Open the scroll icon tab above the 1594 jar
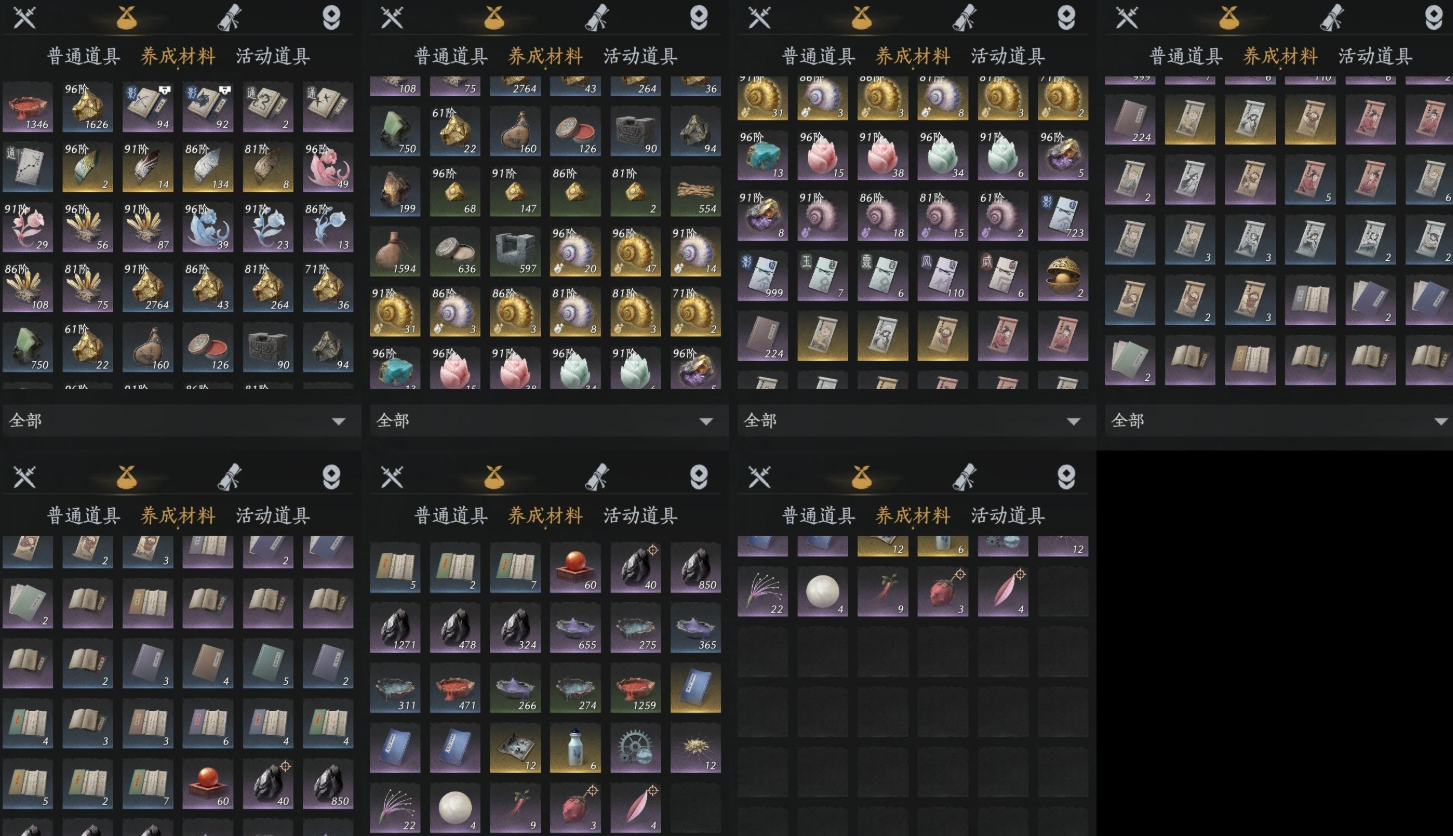This screenshot has width=1453, height=836. (x=598, y=17)
